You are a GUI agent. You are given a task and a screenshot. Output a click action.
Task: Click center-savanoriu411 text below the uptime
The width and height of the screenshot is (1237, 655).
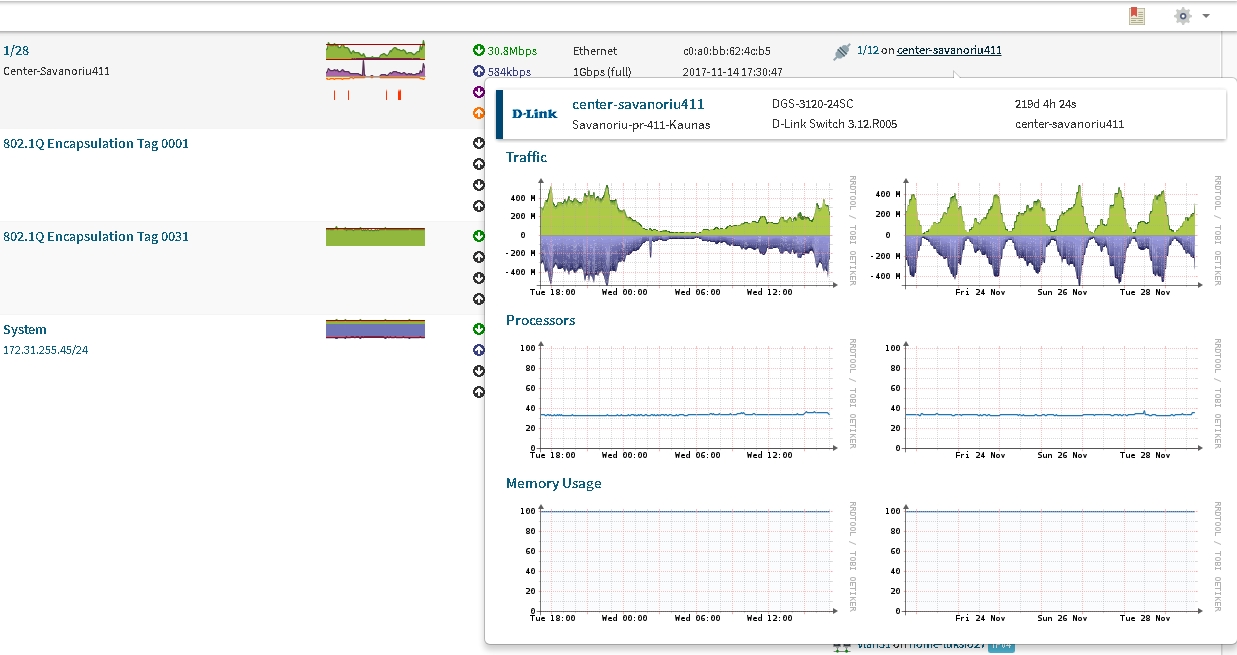click(1069, 124)
